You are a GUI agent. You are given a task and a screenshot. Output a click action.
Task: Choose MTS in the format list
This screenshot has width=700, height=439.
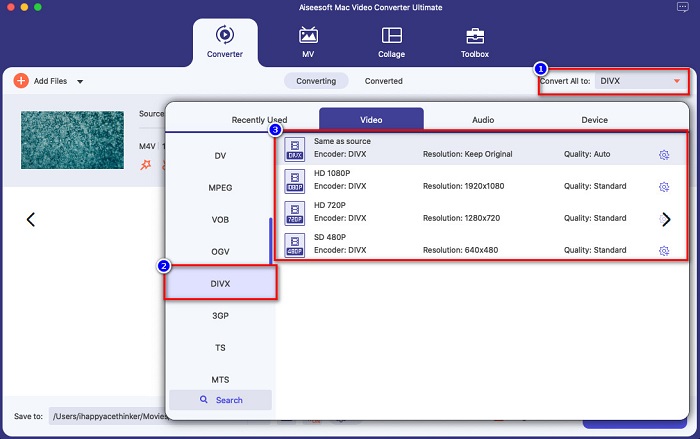pyautogui.click(x=220, y=380)
